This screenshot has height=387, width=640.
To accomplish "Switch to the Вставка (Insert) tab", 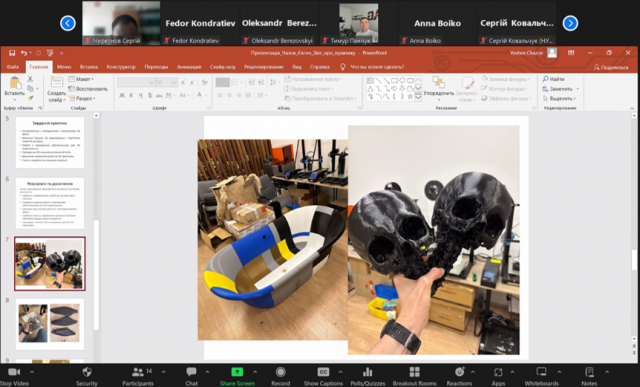I will [88, 67].
